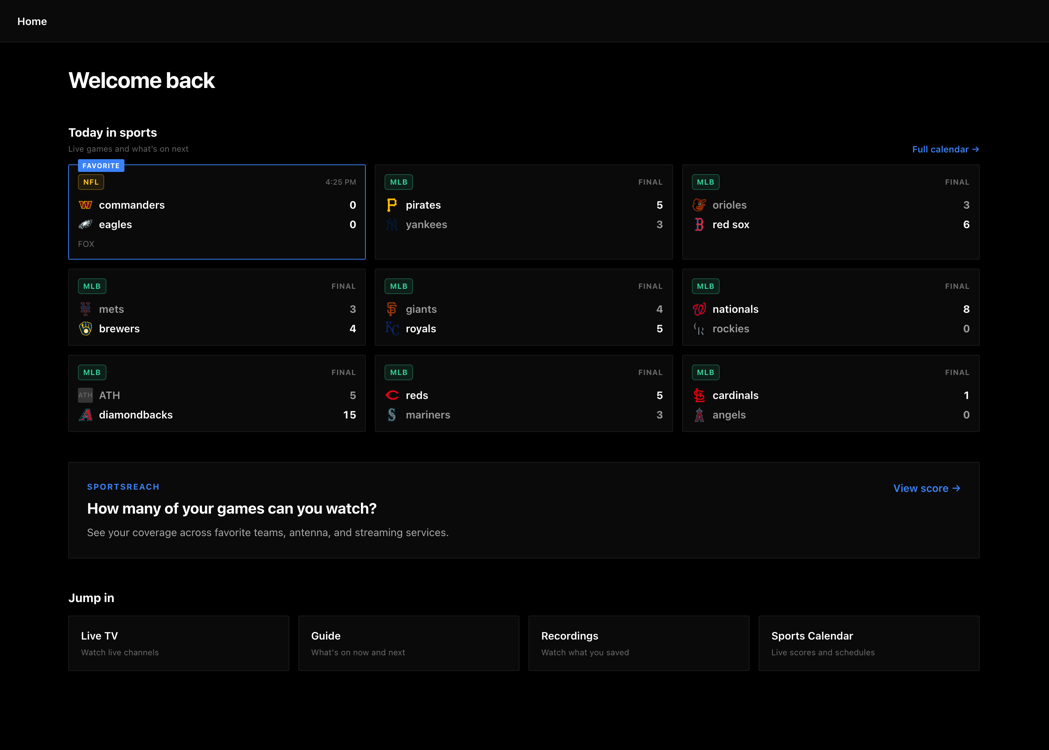The width and height of the screenshot is (1049, 750).
Task: Click the Yankees team logo
Action: 392,224
